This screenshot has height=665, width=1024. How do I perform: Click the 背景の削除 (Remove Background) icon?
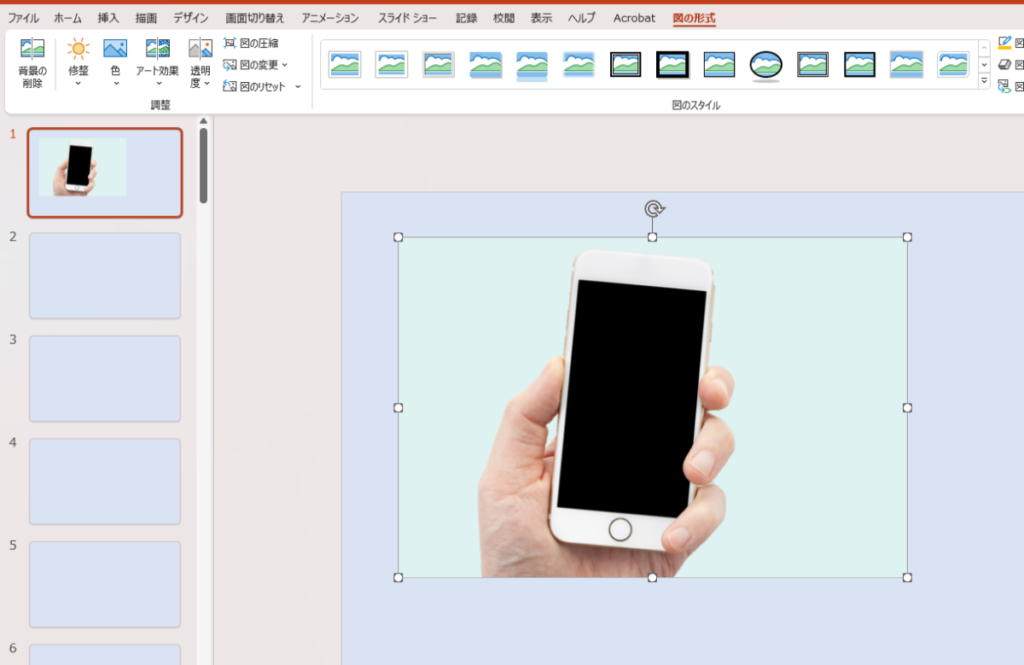(x=33, y=61)
